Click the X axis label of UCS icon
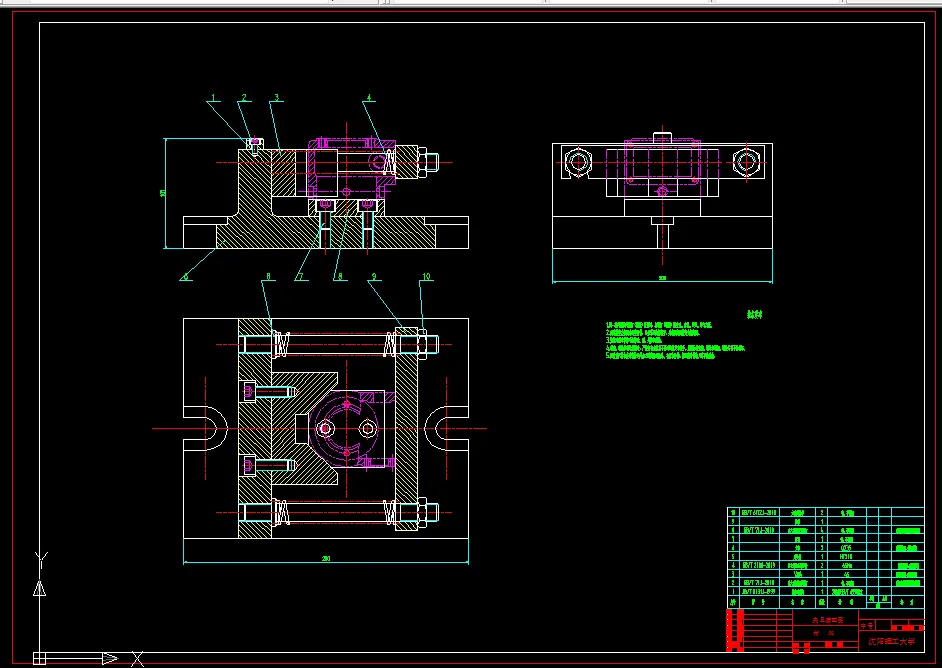The height and width of the screenshot is (668, 942). point(138,658)
